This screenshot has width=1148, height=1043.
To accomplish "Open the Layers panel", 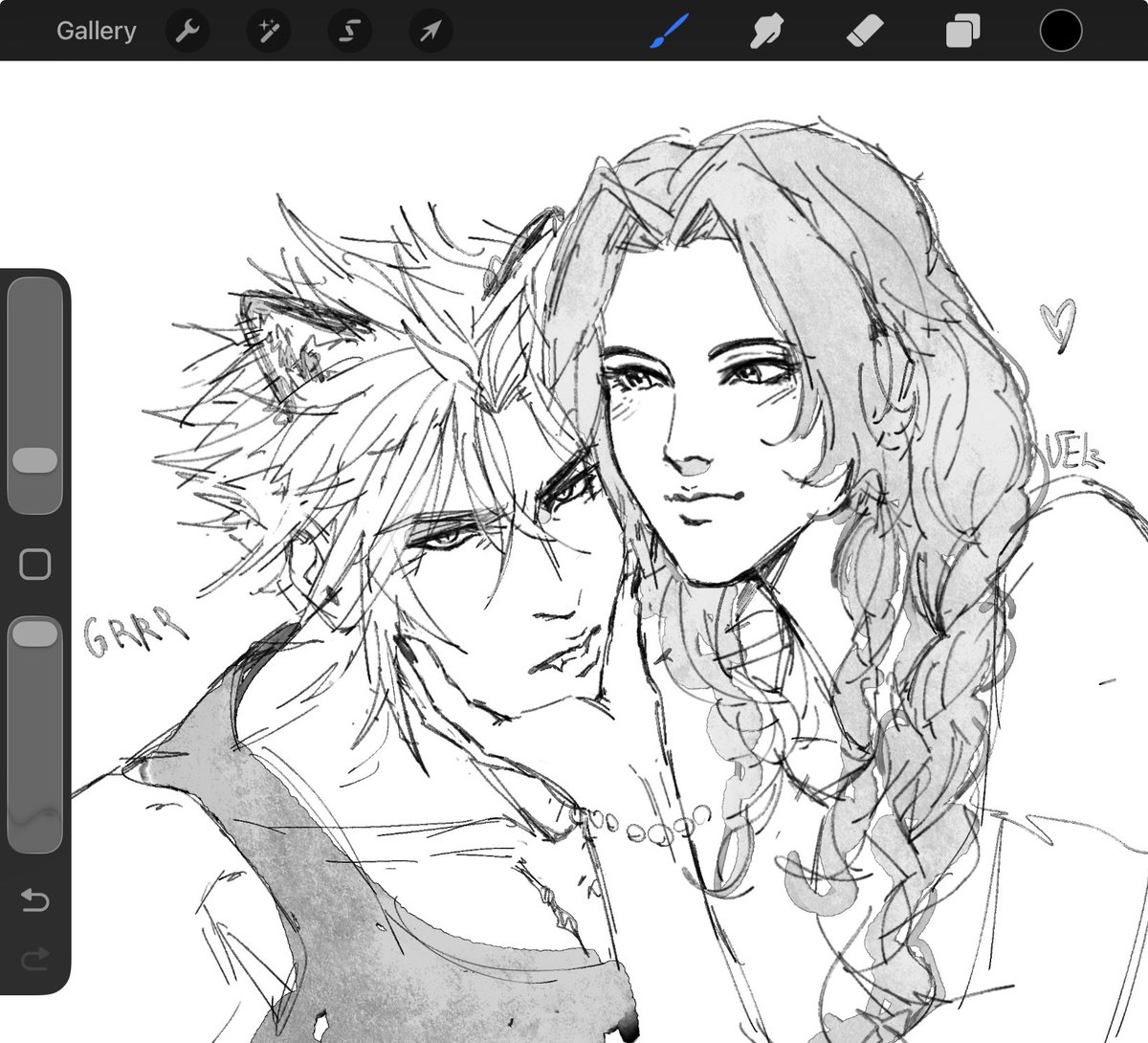I will [961, 33].
